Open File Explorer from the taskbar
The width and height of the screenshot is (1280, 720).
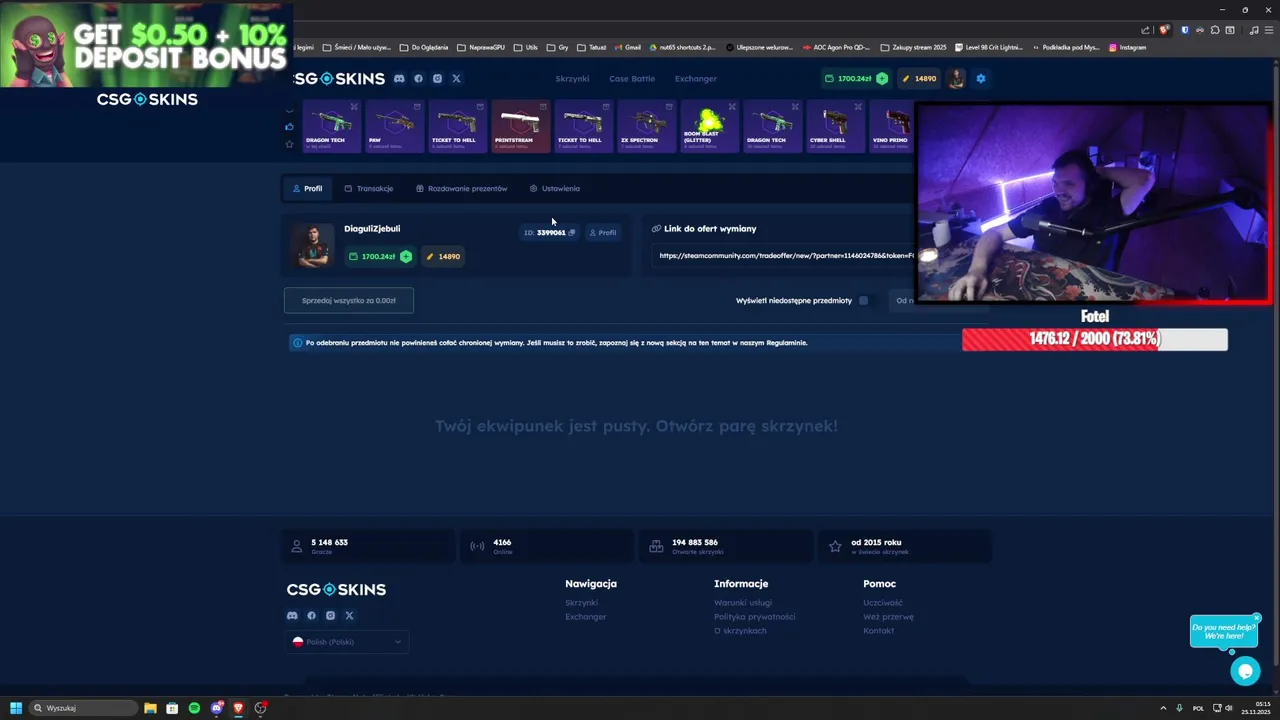point(150,708)
